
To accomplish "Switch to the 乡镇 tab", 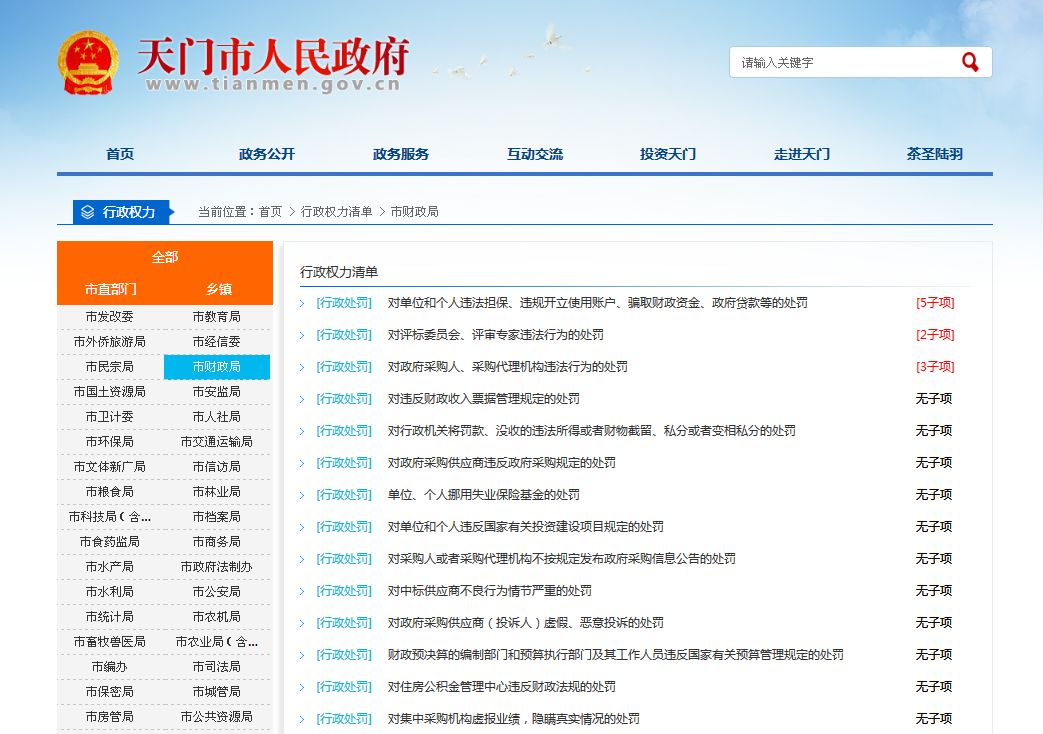I will 218,289.
